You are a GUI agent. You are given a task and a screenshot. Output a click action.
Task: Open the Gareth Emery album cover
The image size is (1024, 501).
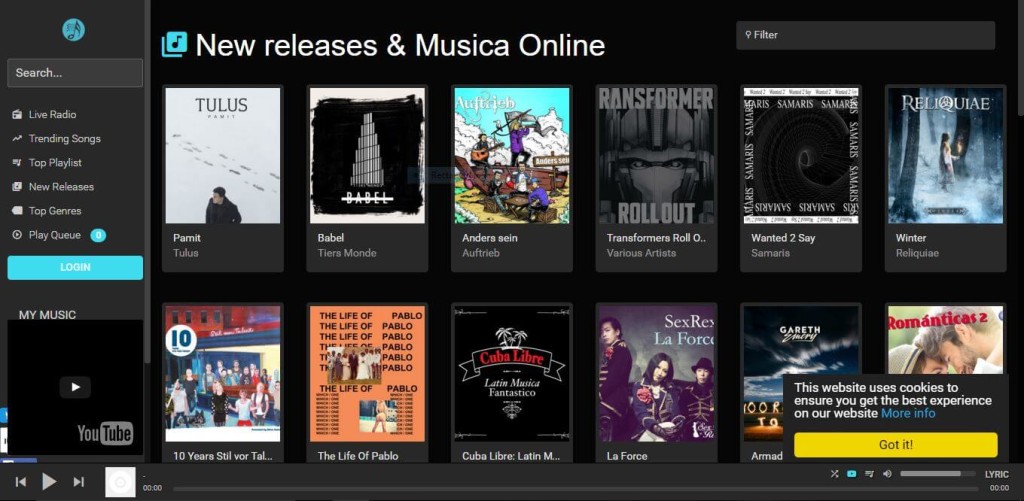tap(801, 374)
